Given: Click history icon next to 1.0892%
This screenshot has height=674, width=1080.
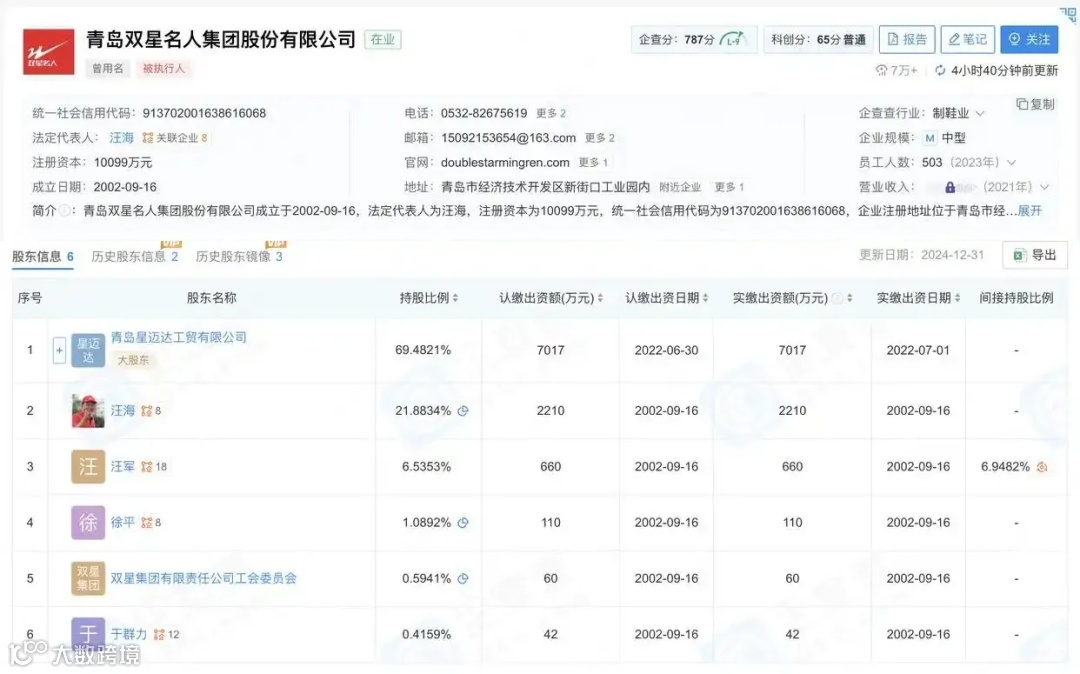Looking at the screenshot, I should tap(463, 523).
